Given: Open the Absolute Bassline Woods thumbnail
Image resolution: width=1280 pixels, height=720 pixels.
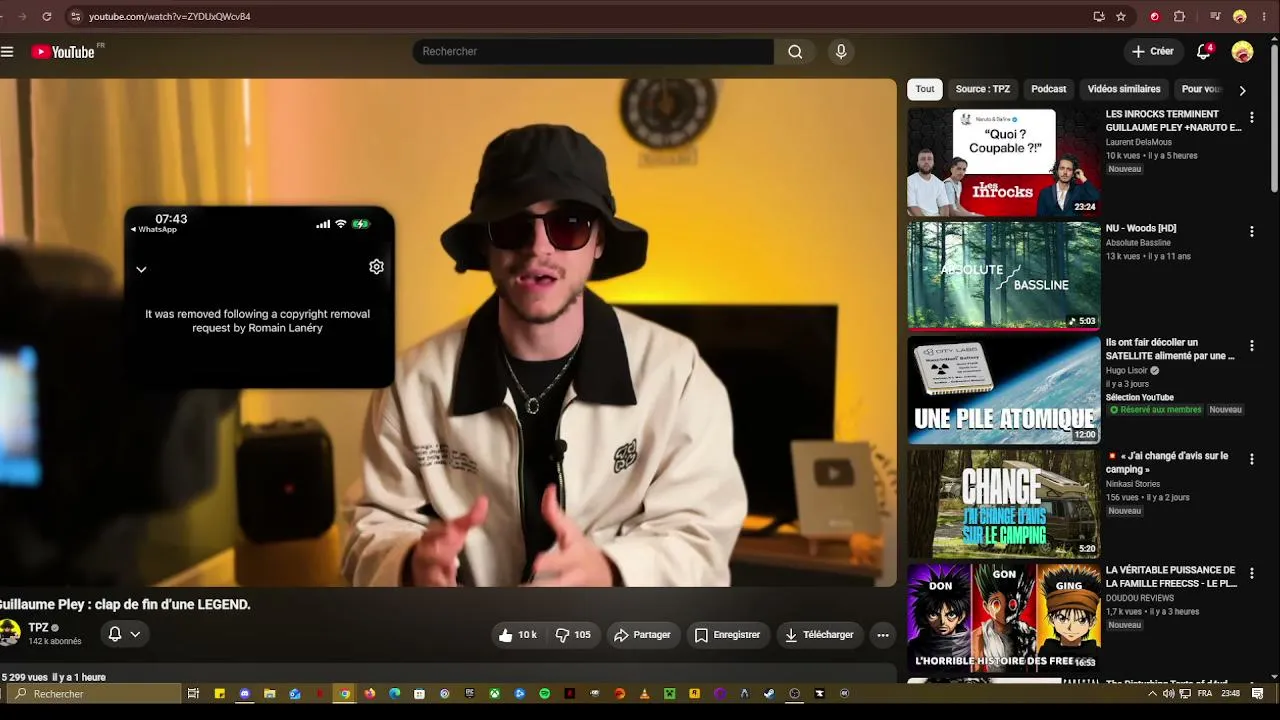Looking at the screenshot, I should point(1003,276).
